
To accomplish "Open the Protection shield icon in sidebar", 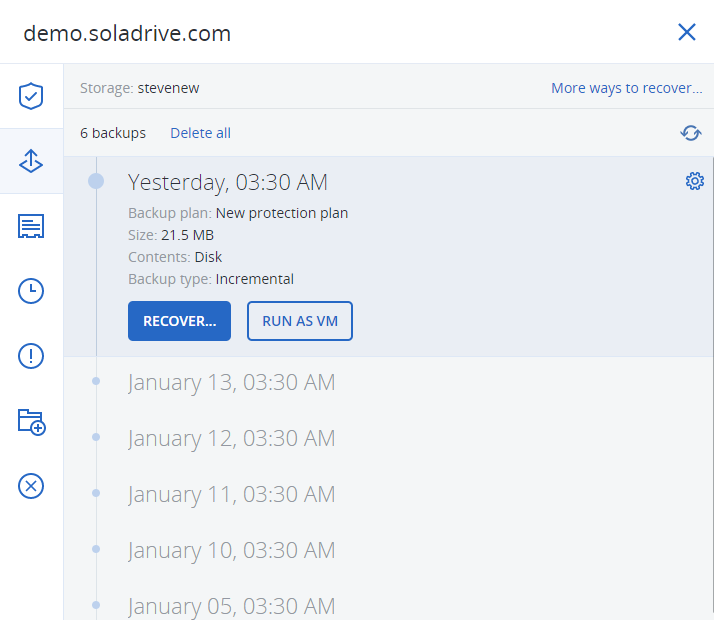I will tap(31, 96).
